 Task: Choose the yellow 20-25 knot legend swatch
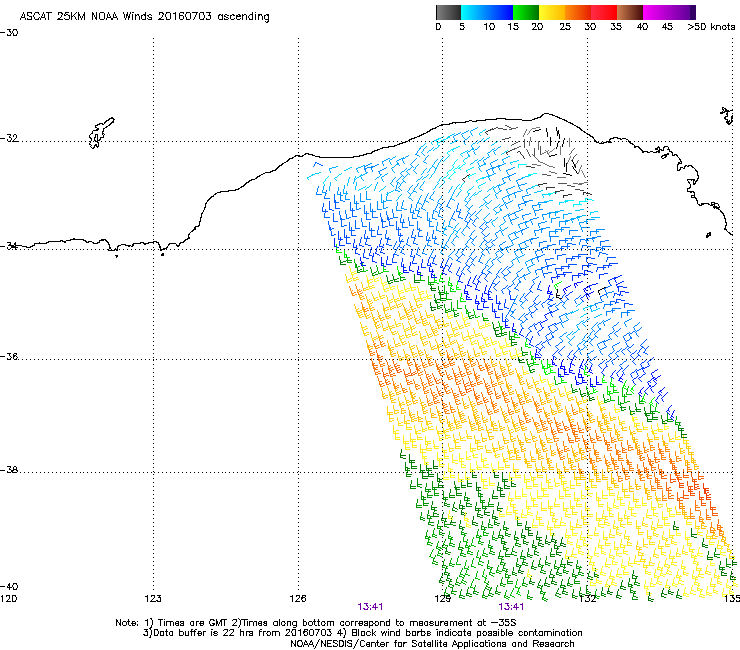pyautogui.click(x=552, y=12)
